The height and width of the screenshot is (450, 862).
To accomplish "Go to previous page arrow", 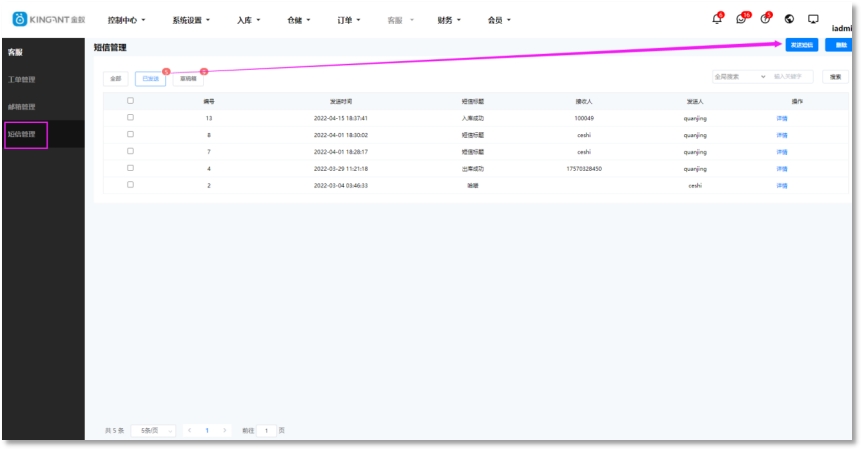I will point(189,430).
